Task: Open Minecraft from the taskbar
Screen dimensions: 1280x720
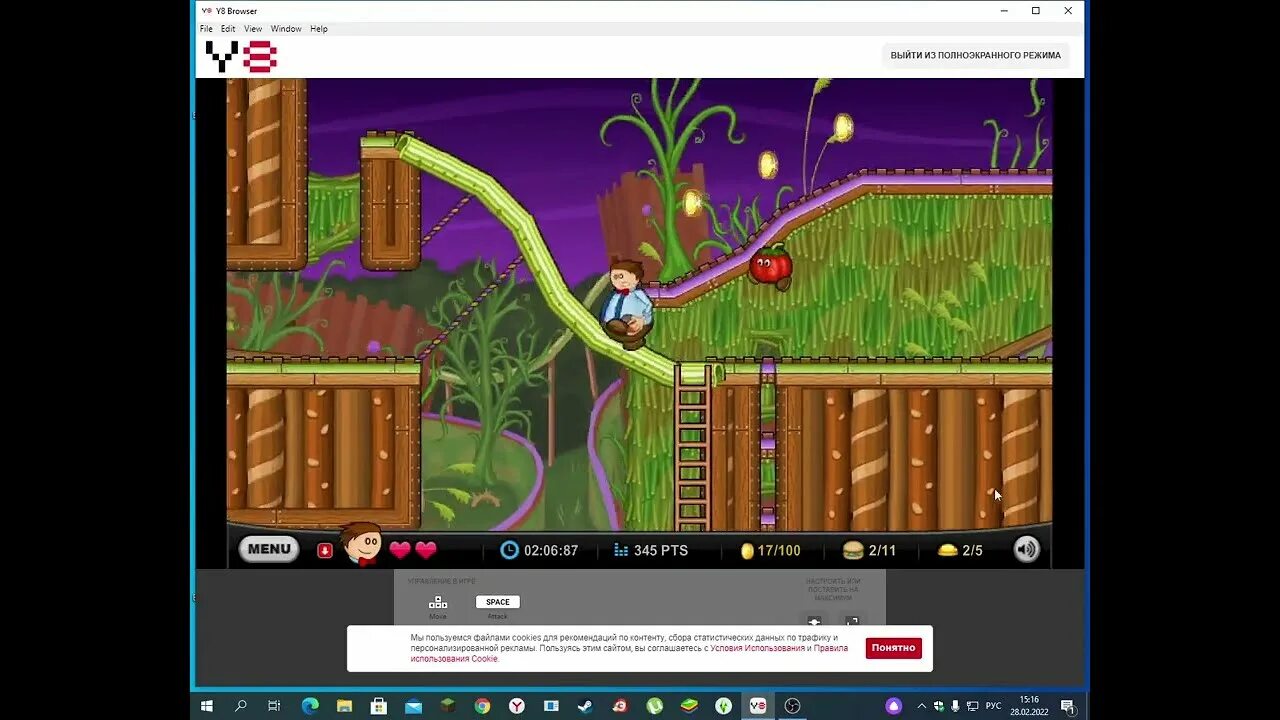Action: click(x=448, y=706)
